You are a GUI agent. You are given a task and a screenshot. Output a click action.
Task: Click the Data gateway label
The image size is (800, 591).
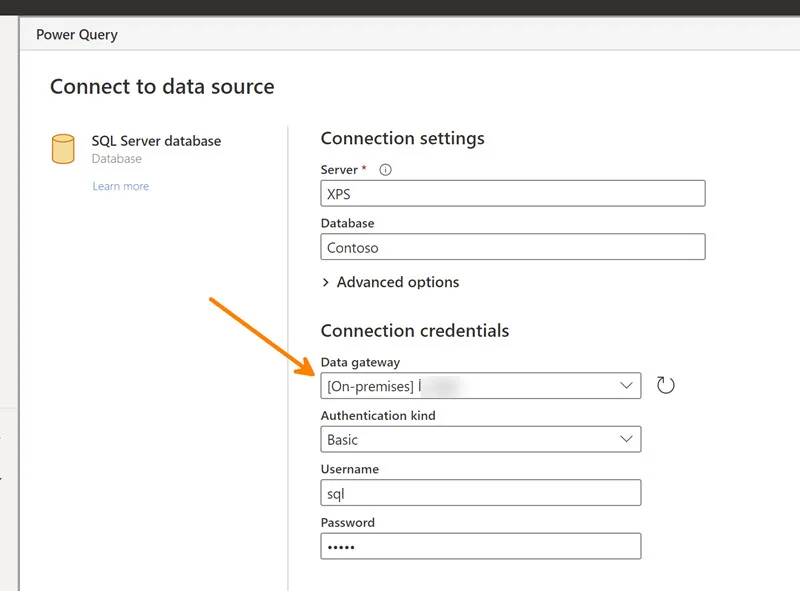point(360,362)
